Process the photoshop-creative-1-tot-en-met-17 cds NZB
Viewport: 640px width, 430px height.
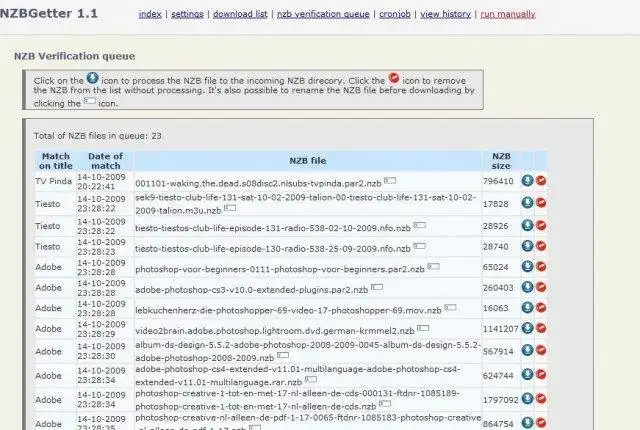tap(527, 399)
